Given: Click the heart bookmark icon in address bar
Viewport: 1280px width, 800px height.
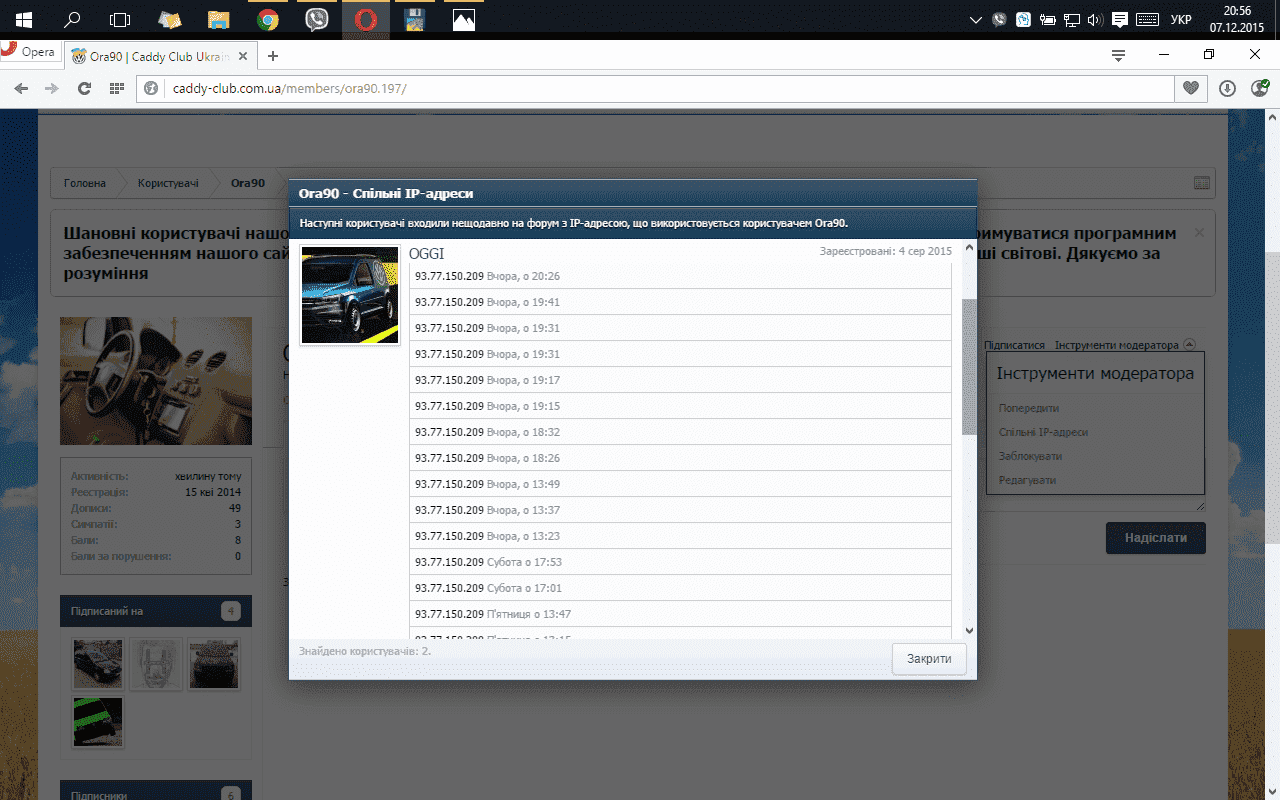Looking at the screenshot, I should [1190, 88].
